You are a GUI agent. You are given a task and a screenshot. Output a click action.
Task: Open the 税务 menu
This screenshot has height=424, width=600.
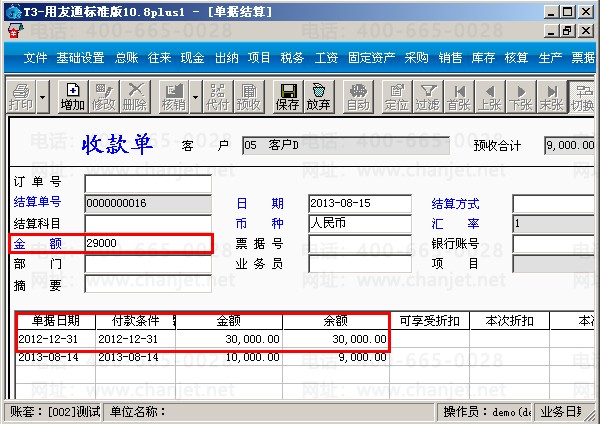[292, 58]
